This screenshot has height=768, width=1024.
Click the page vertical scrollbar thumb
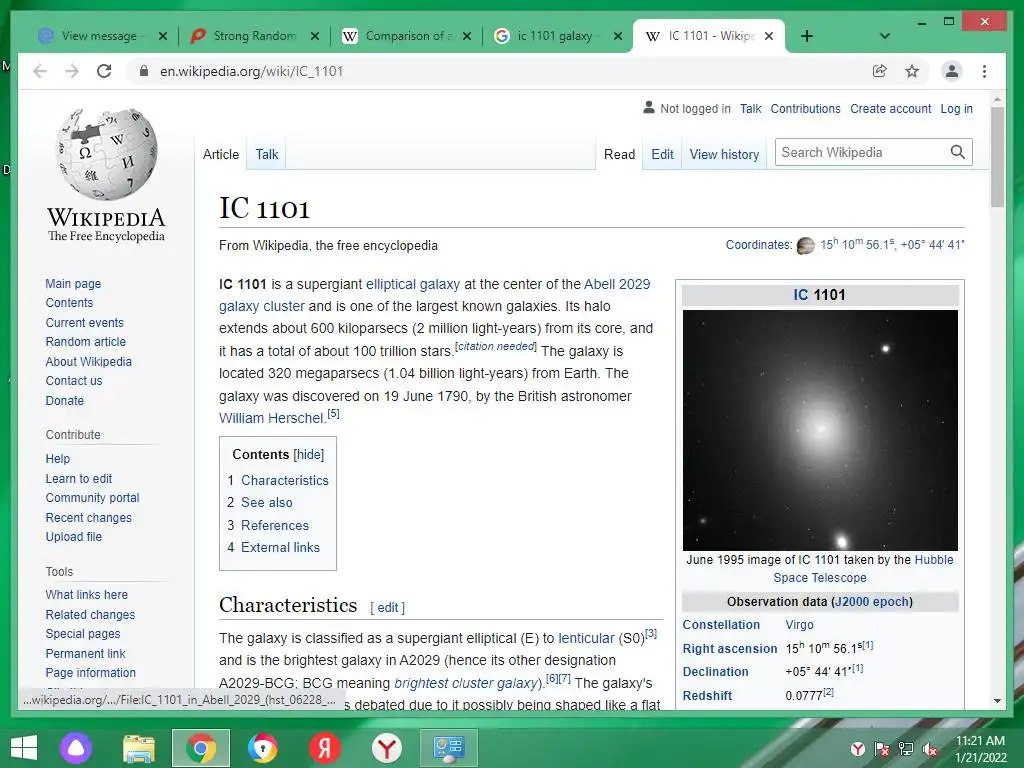pos(997,157)
